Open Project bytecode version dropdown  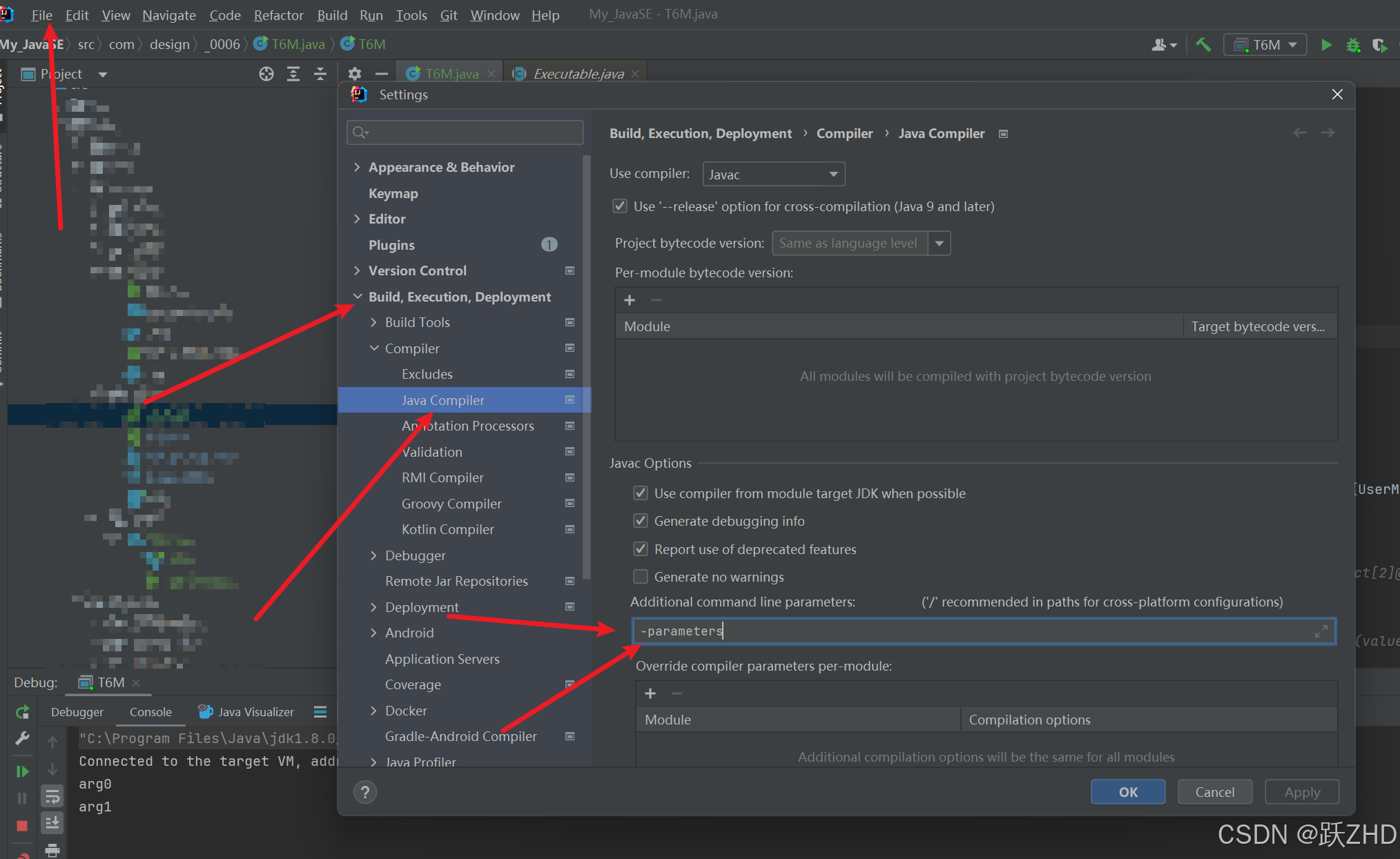[940, 243]
